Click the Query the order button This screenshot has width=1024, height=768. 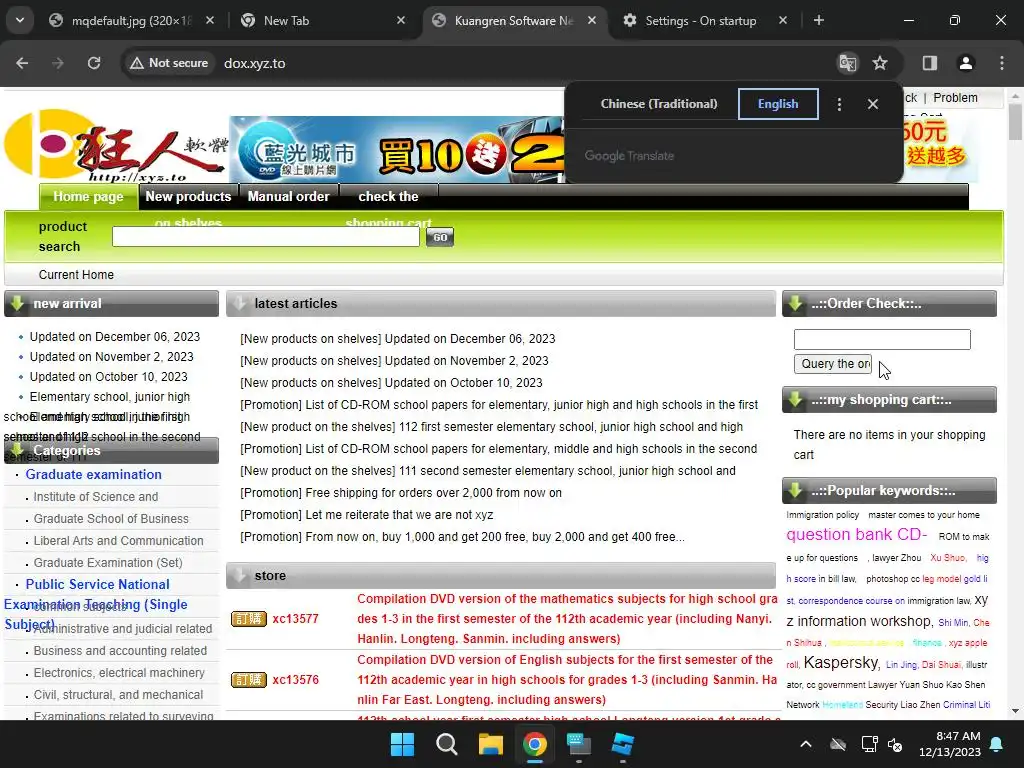tap(833, 364)
